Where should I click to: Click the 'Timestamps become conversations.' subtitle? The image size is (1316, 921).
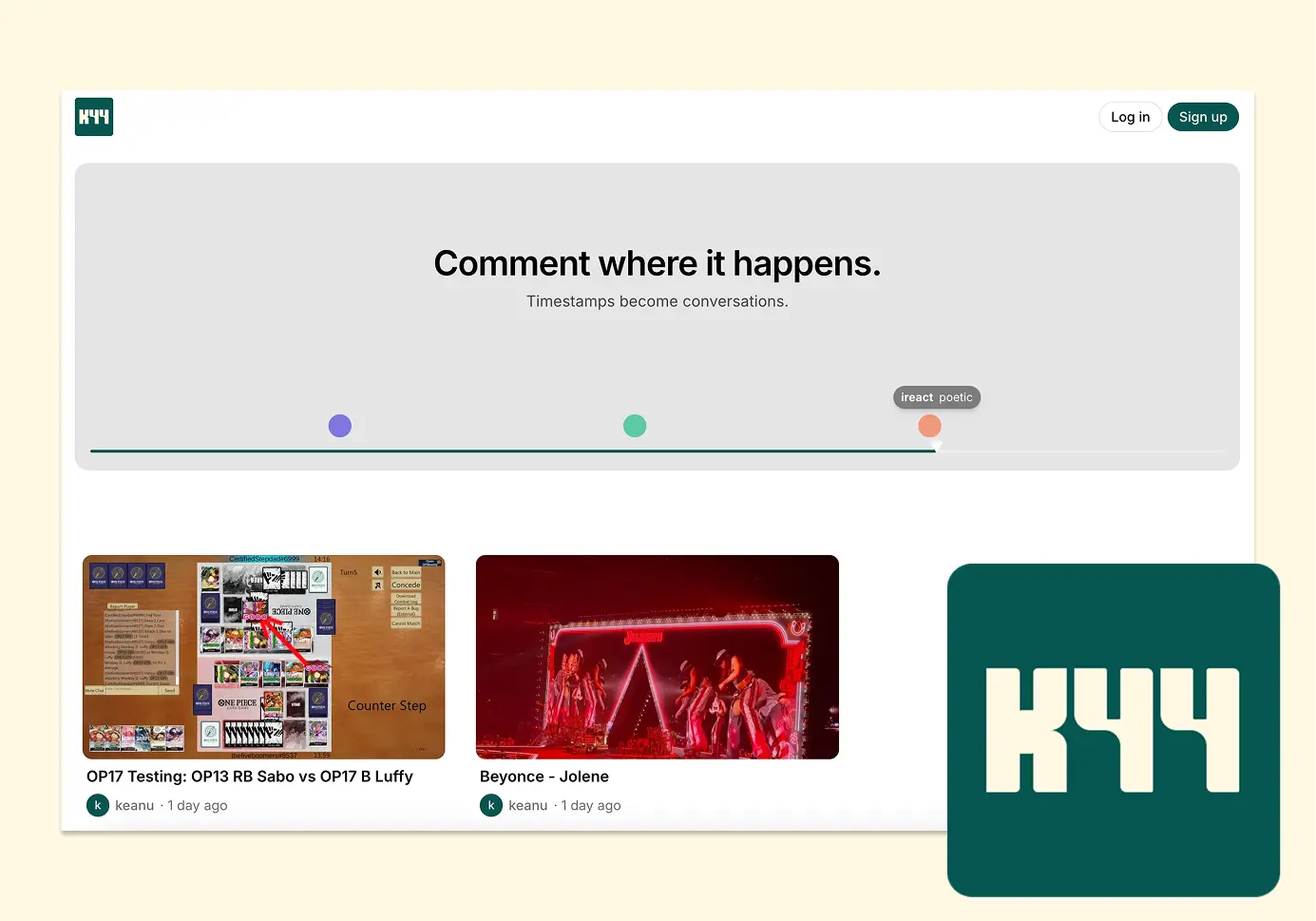click(x=658, y=301)
